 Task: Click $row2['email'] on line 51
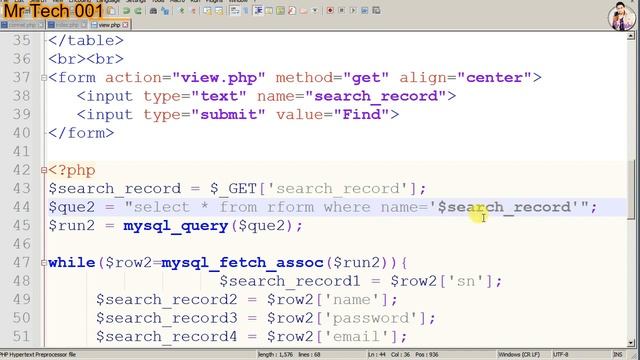click(x=332, y=336)
